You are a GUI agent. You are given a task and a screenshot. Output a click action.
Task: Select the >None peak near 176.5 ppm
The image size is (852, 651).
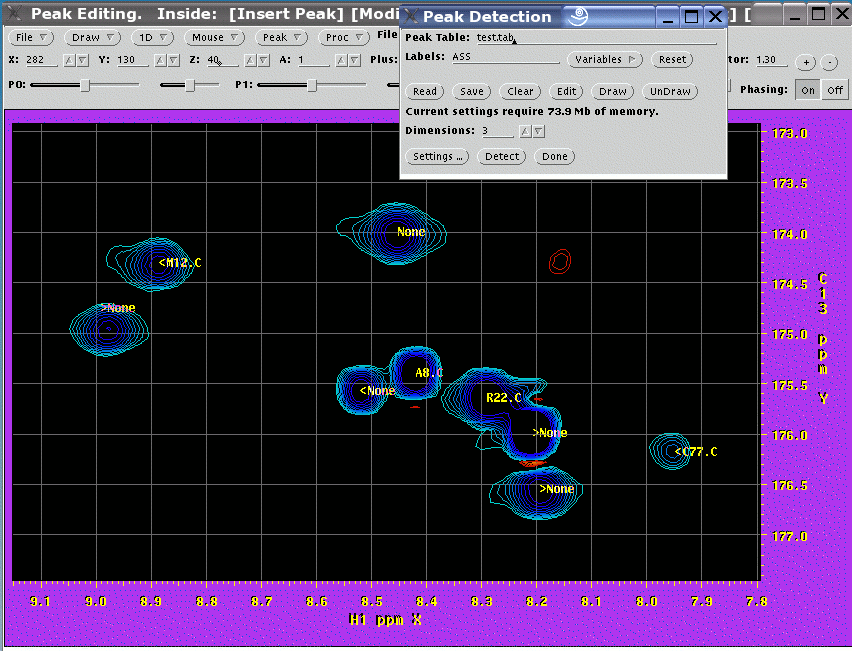[x=557, y=489]
